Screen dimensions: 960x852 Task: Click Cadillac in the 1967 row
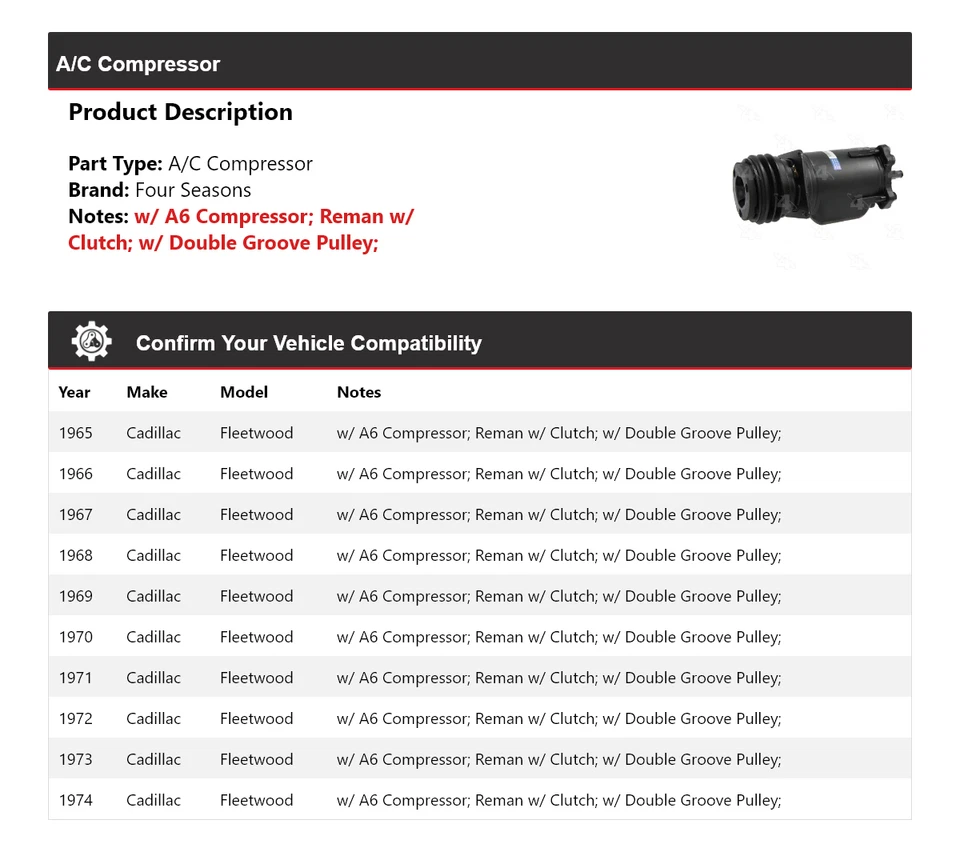point(154,515)
